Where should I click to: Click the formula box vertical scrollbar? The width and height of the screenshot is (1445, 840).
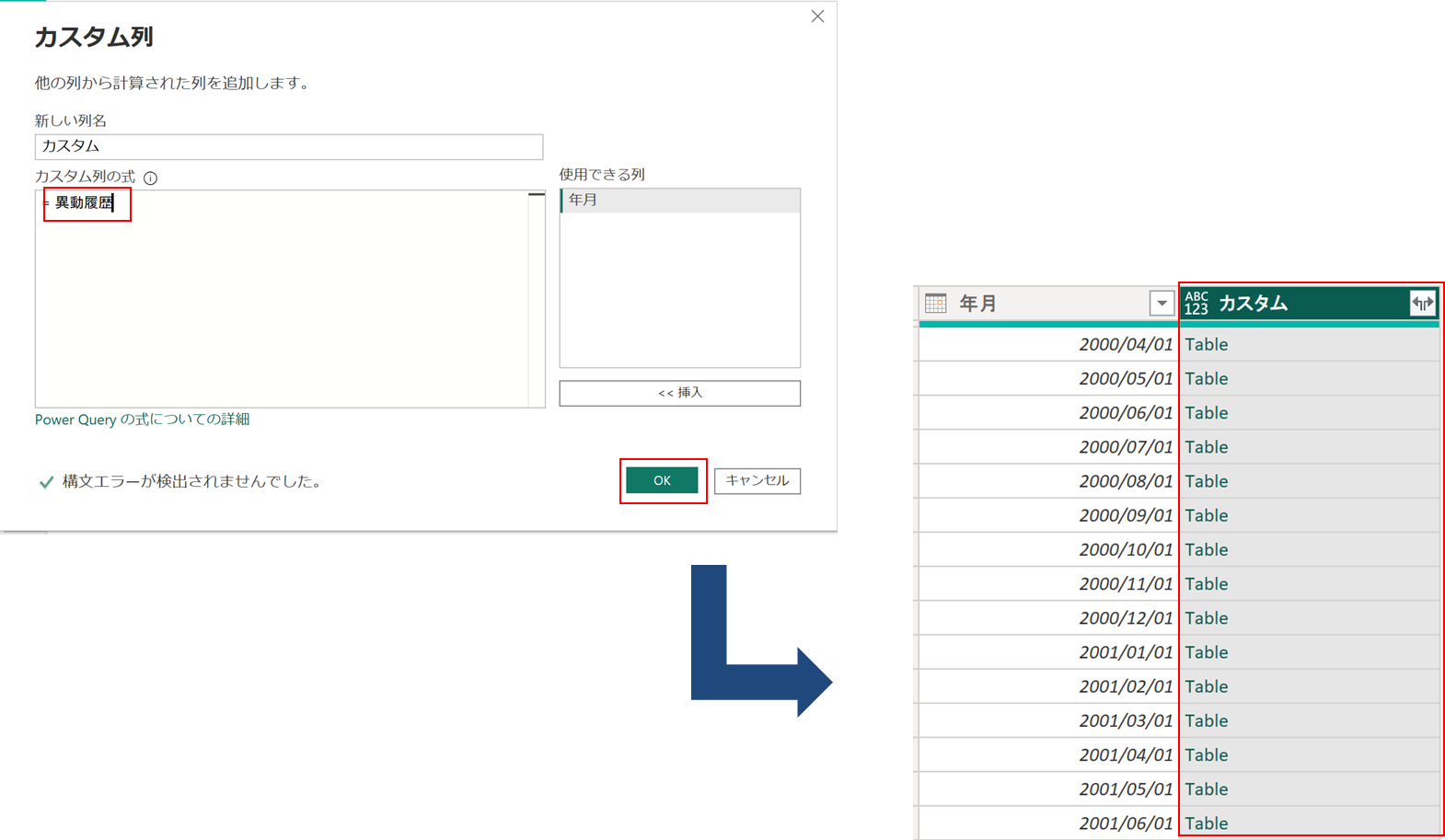coord(537,298)
